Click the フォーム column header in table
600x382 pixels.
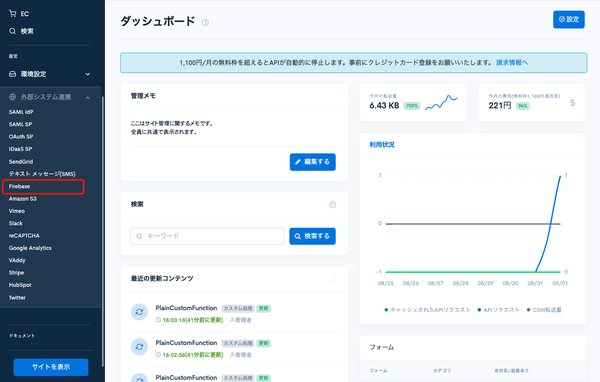(378, 371)
